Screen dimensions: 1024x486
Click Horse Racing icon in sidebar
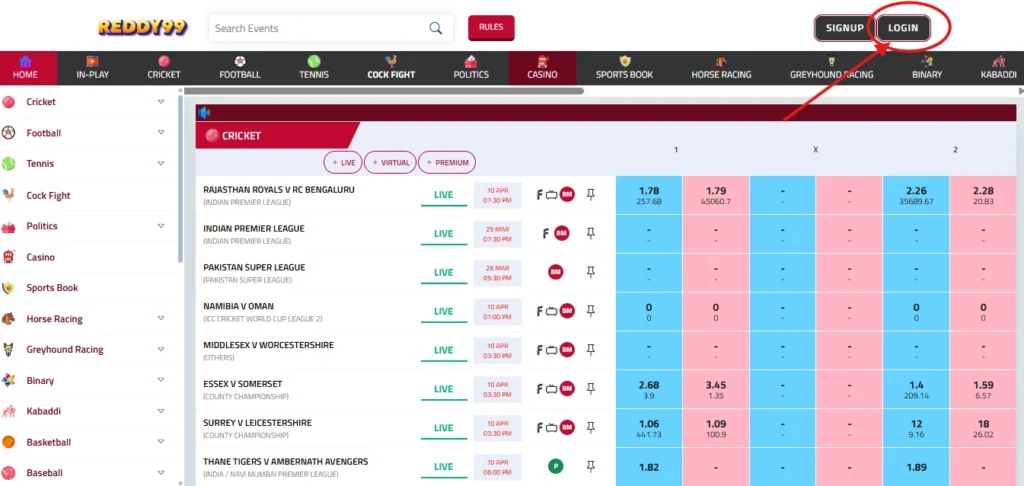click(x=8, y=319)
